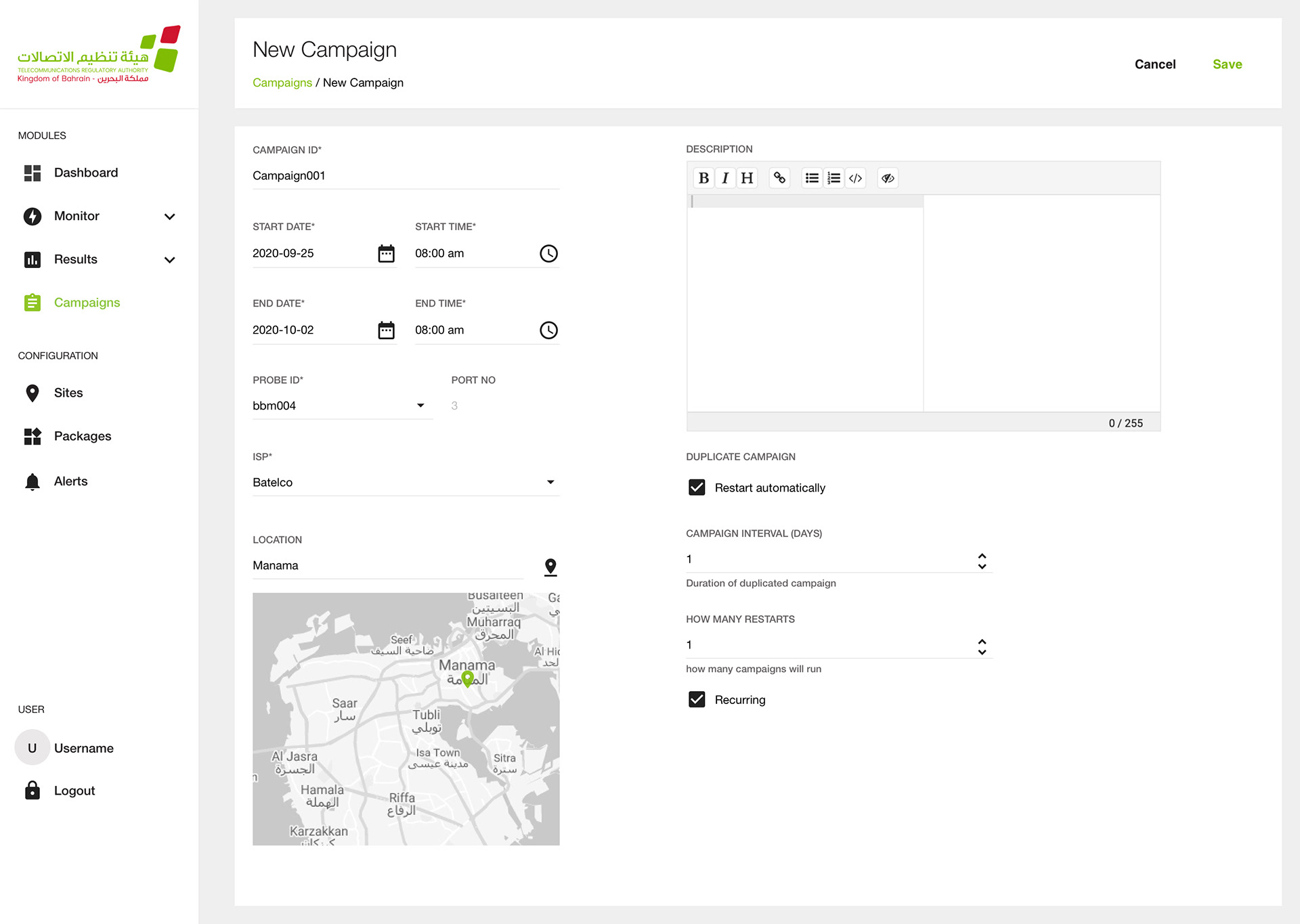Open the Probe ID dropdown
Viewport: 1300px width, 924px height.
(x=420, y=405)
